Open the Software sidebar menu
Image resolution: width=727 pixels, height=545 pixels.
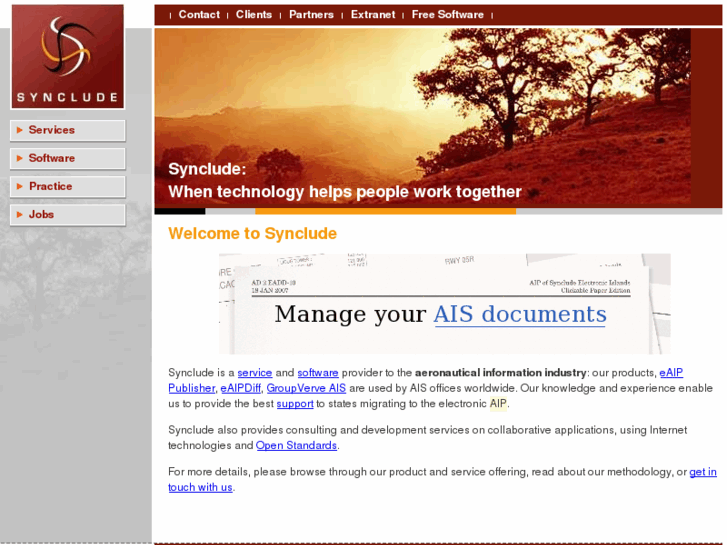pyautogui.click(x=68, y=159)
